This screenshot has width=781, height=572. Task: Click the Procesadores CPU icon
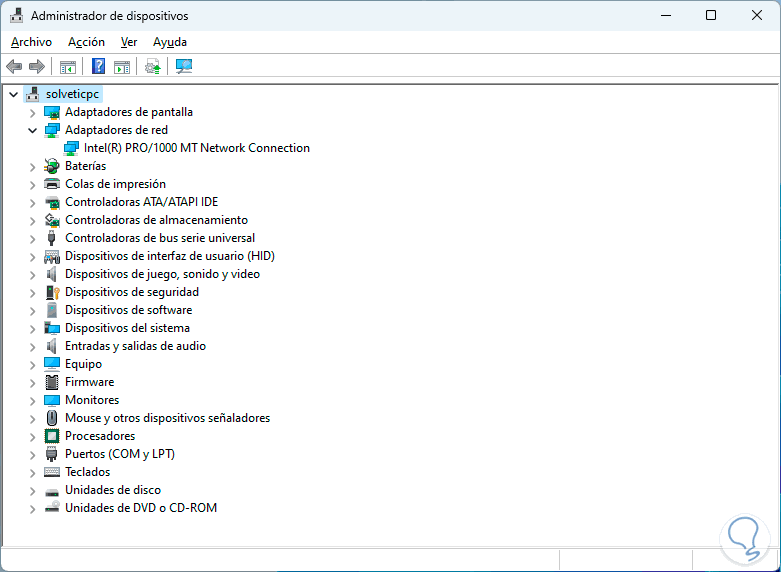click(52, 436)
